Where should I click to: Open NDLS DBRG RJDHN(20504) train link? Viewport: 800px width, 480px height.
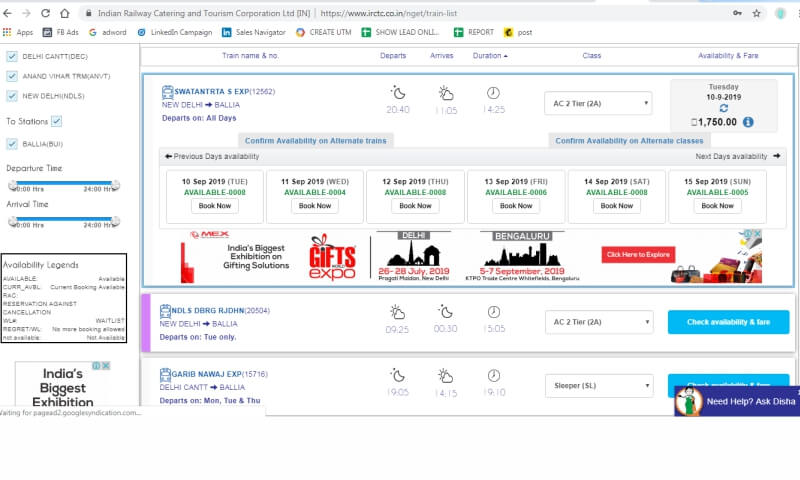(220, 311)
